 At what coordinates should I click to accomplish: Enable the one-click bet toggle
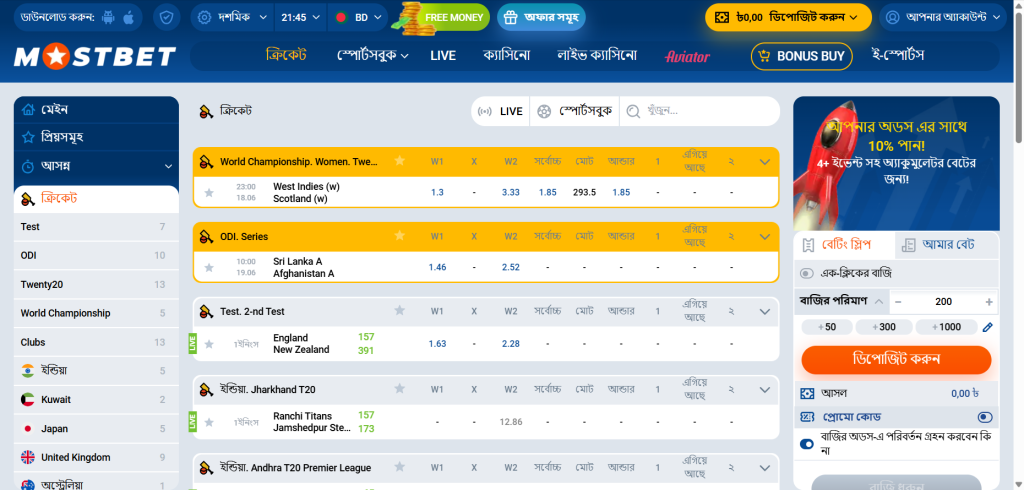pos(808,273)
